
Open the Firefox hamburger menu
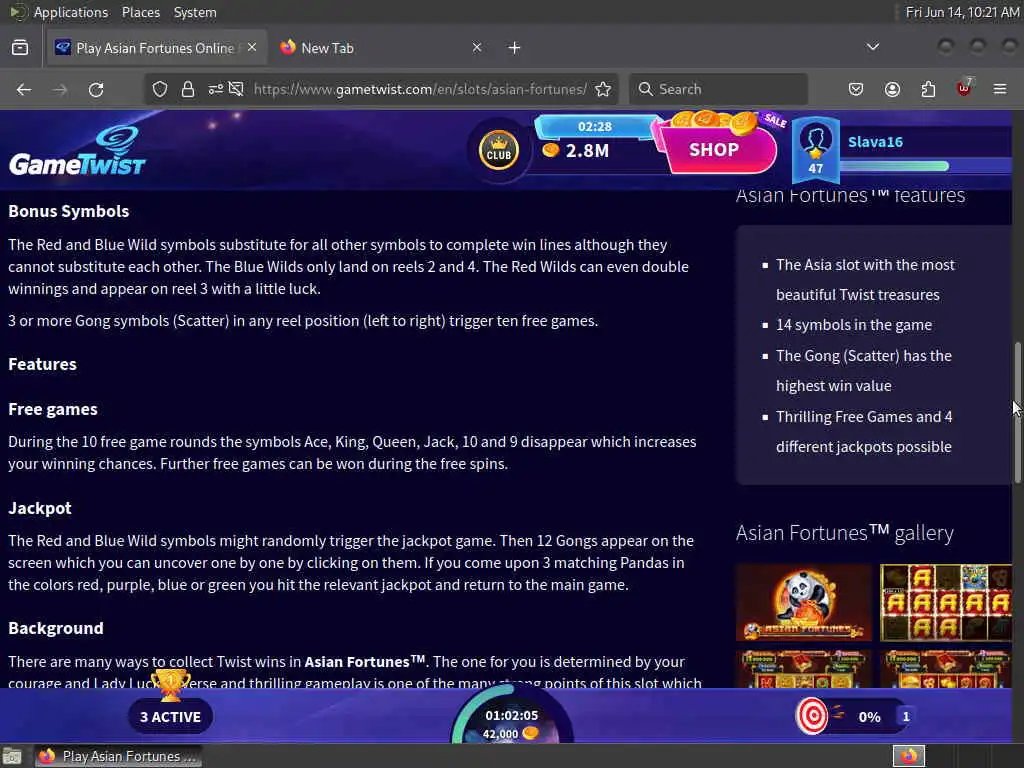[x=1000, y=89]
